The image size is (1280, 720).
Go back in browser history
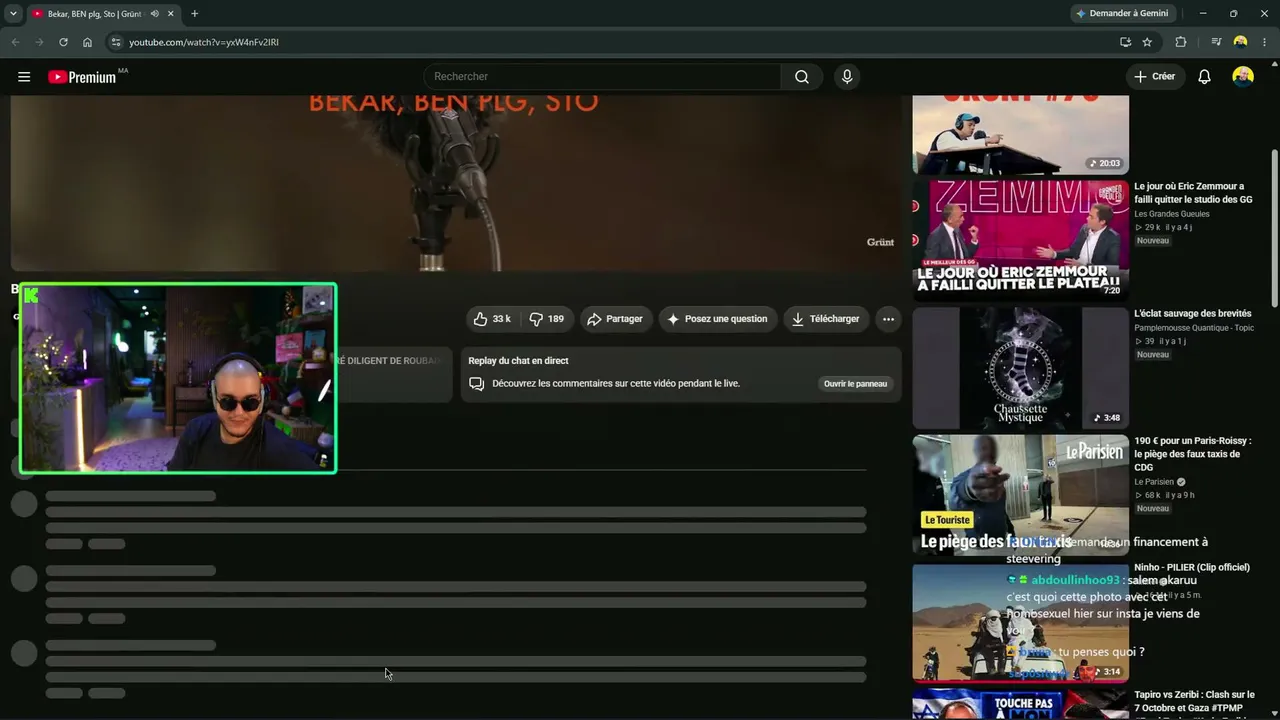pos(15,42)
